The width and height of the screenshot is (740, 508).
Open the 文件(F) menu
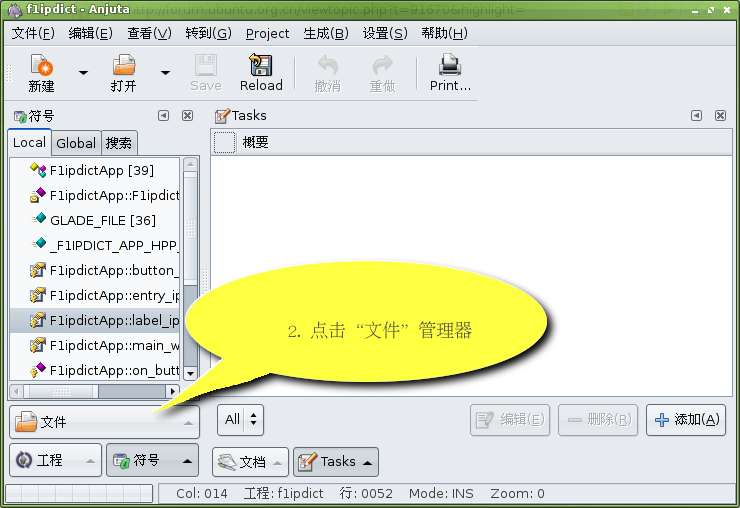(33, 33)
